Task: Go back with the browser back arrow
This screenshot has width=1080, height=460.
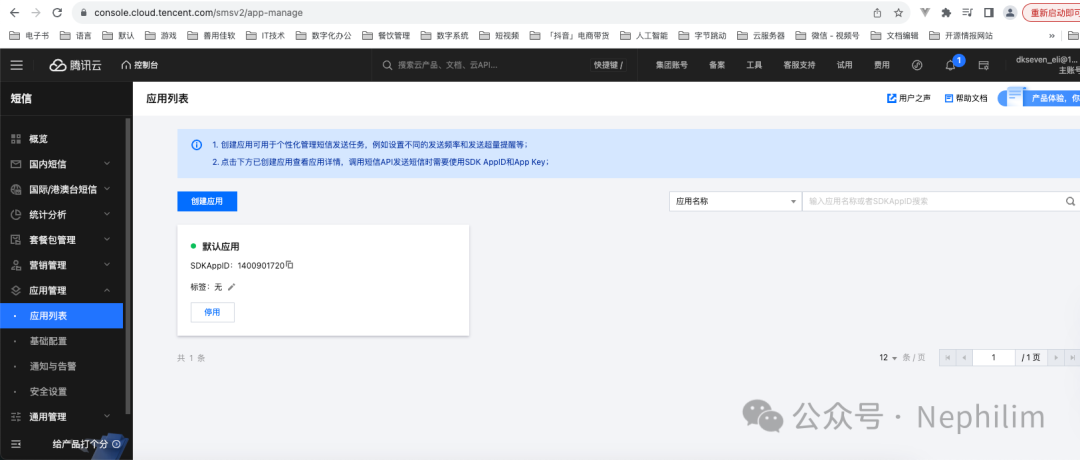Action: coord(14,12)
